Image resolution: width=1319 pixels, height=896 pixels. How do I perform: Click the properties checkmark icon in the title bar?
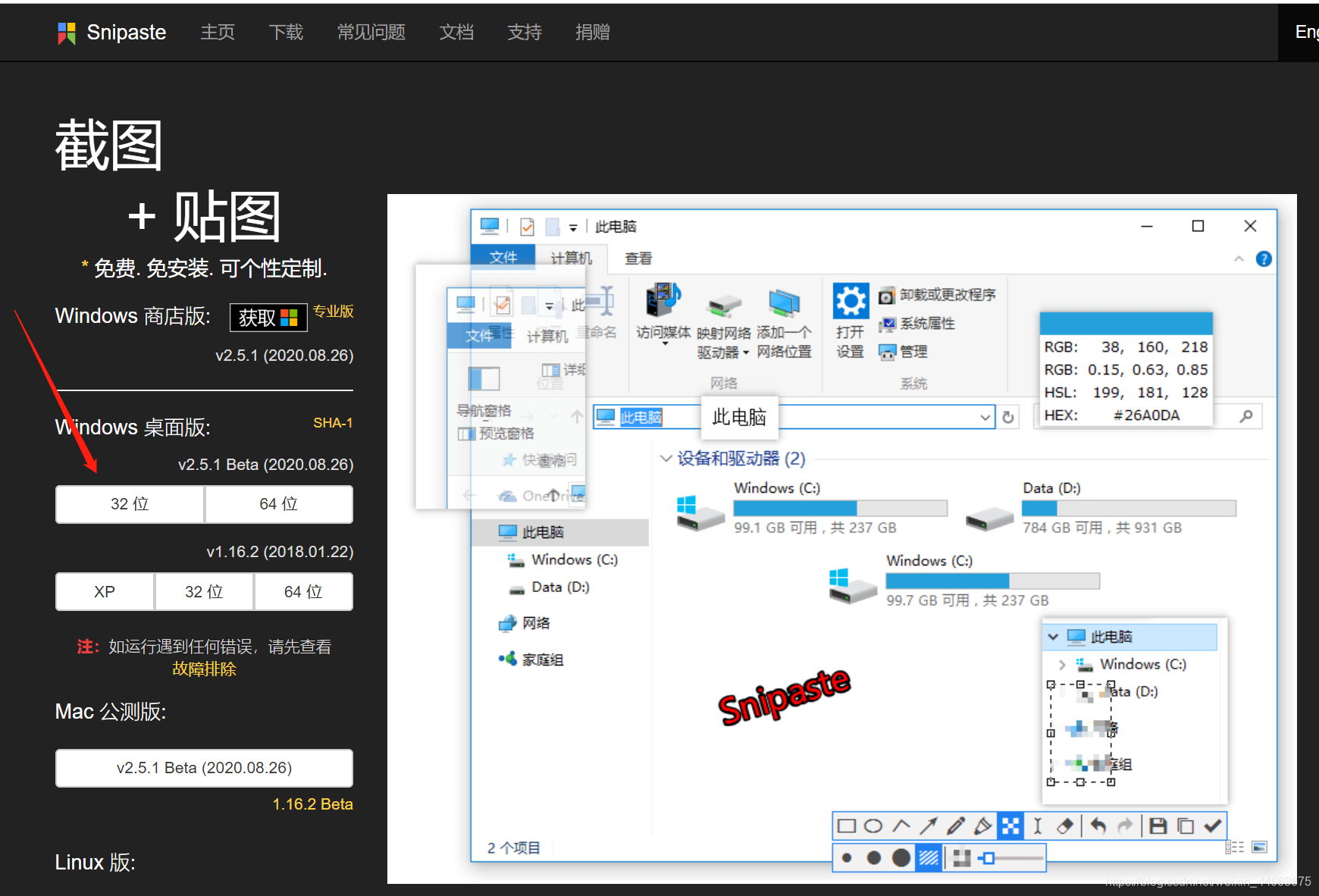527,227
